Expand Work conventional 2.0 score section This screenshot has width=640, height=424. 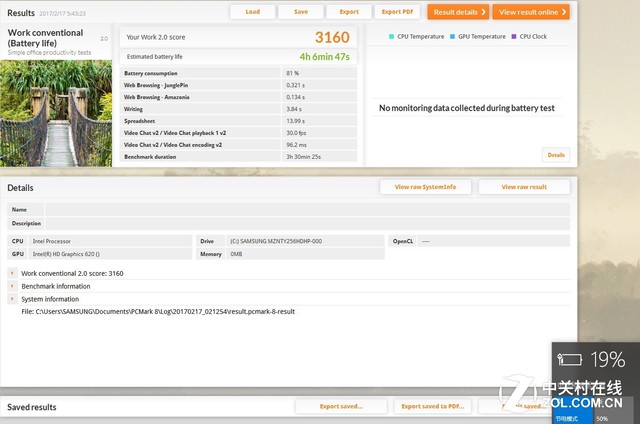12,272
